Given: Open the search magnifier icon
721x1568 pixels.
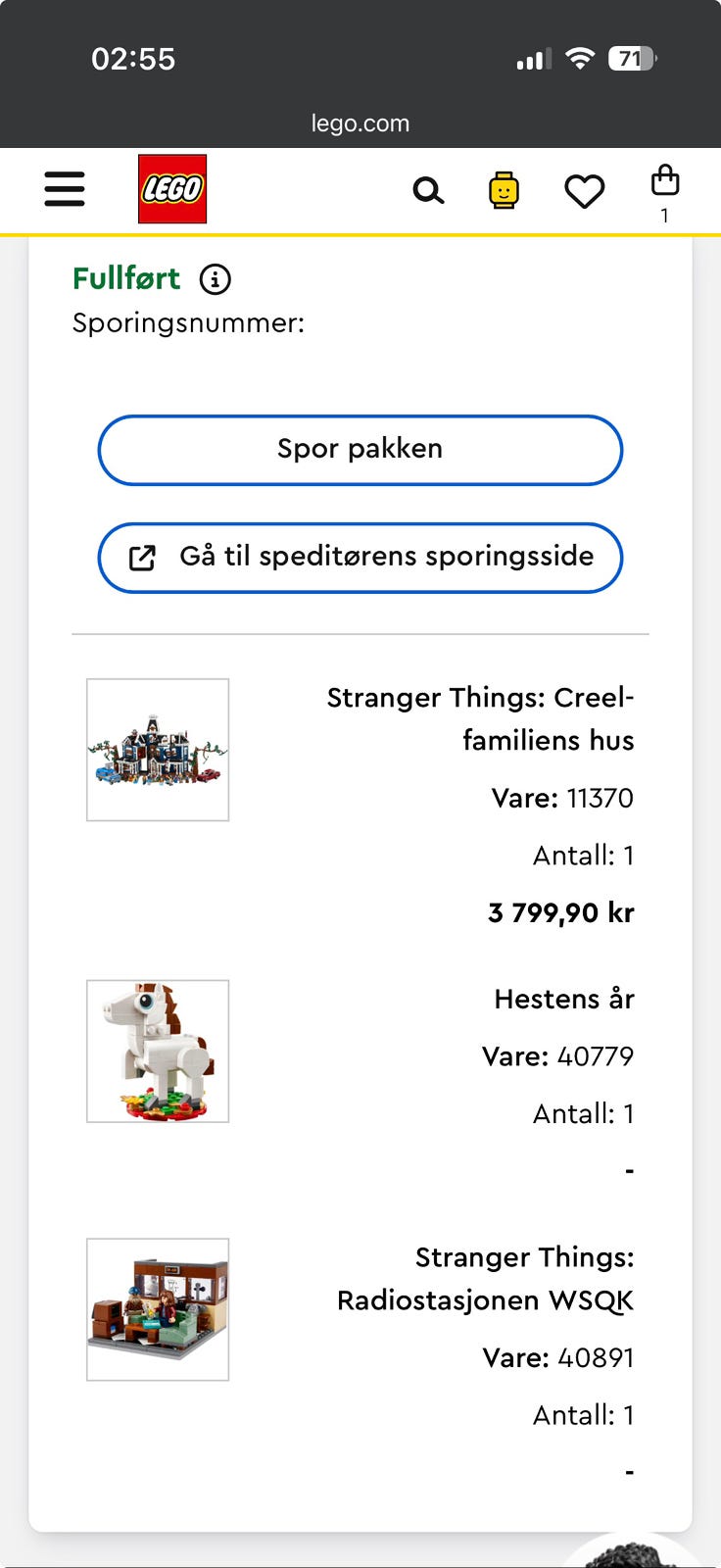Looking at the screenshot, I should 428,190.
